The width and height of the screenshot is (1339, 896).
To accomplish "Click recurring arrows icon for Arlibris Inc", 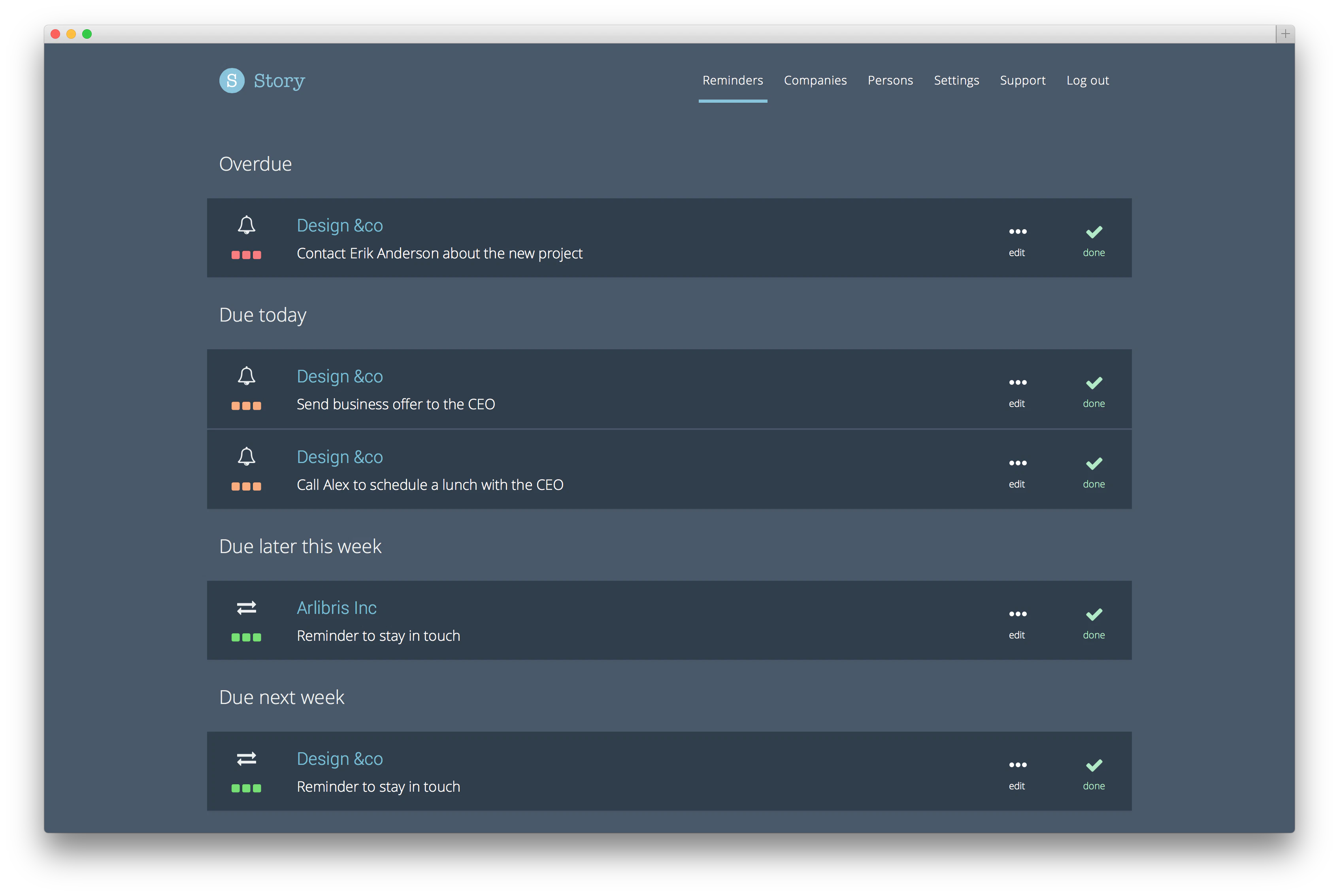I will [246, 608].
